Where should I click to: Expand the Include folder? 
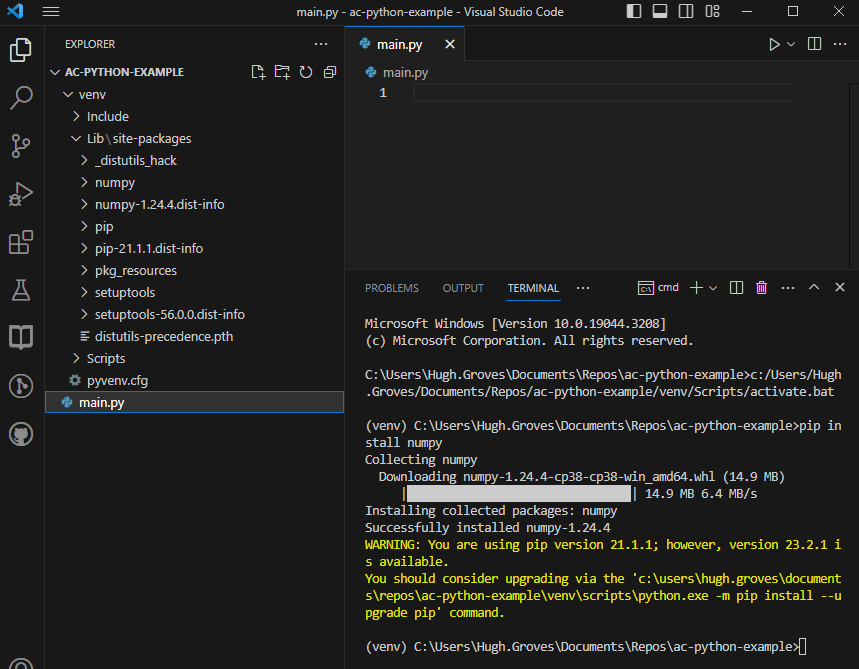click(x=76, y=116)
